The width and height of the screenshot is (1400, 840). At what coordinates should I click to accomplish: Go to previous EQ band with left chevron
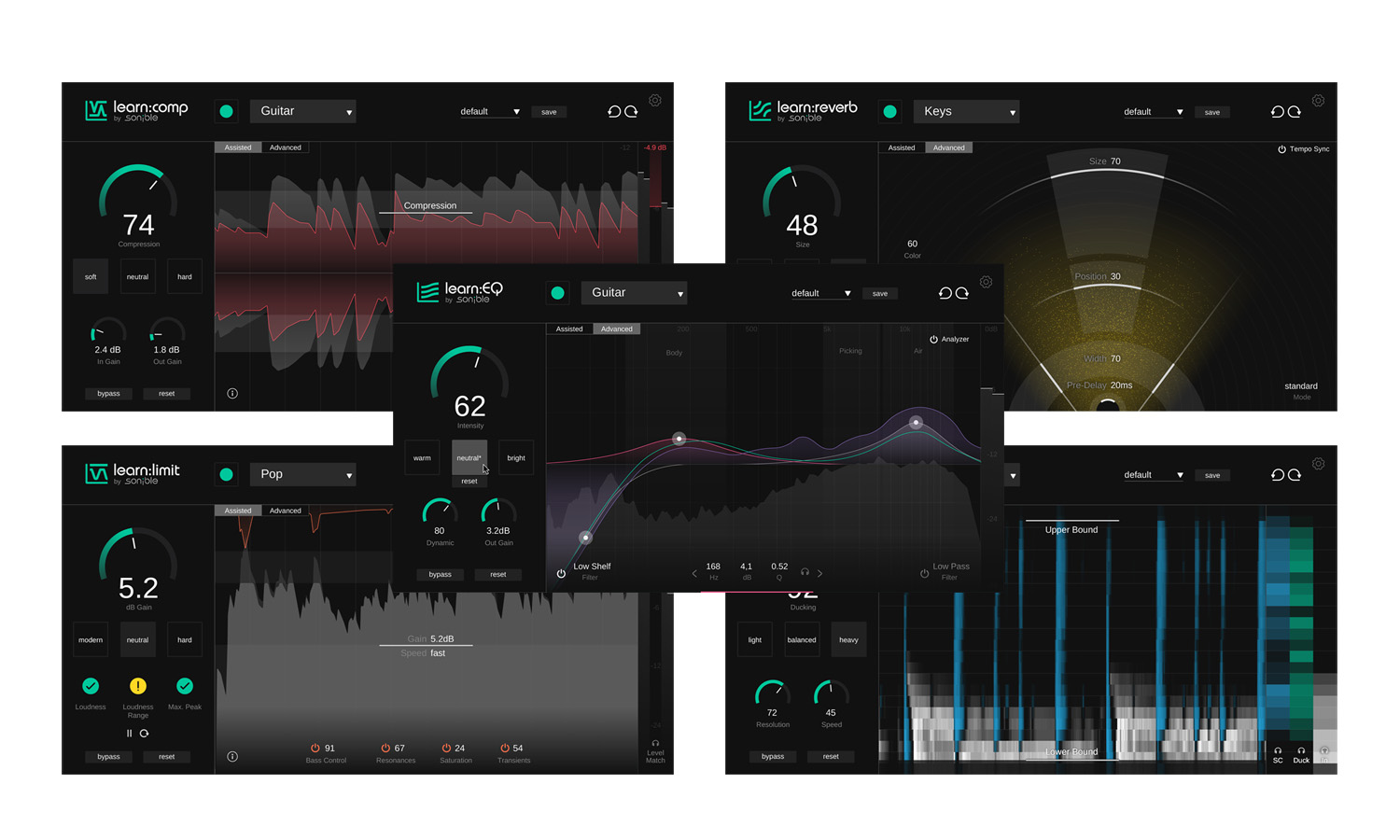coord(694,573)
